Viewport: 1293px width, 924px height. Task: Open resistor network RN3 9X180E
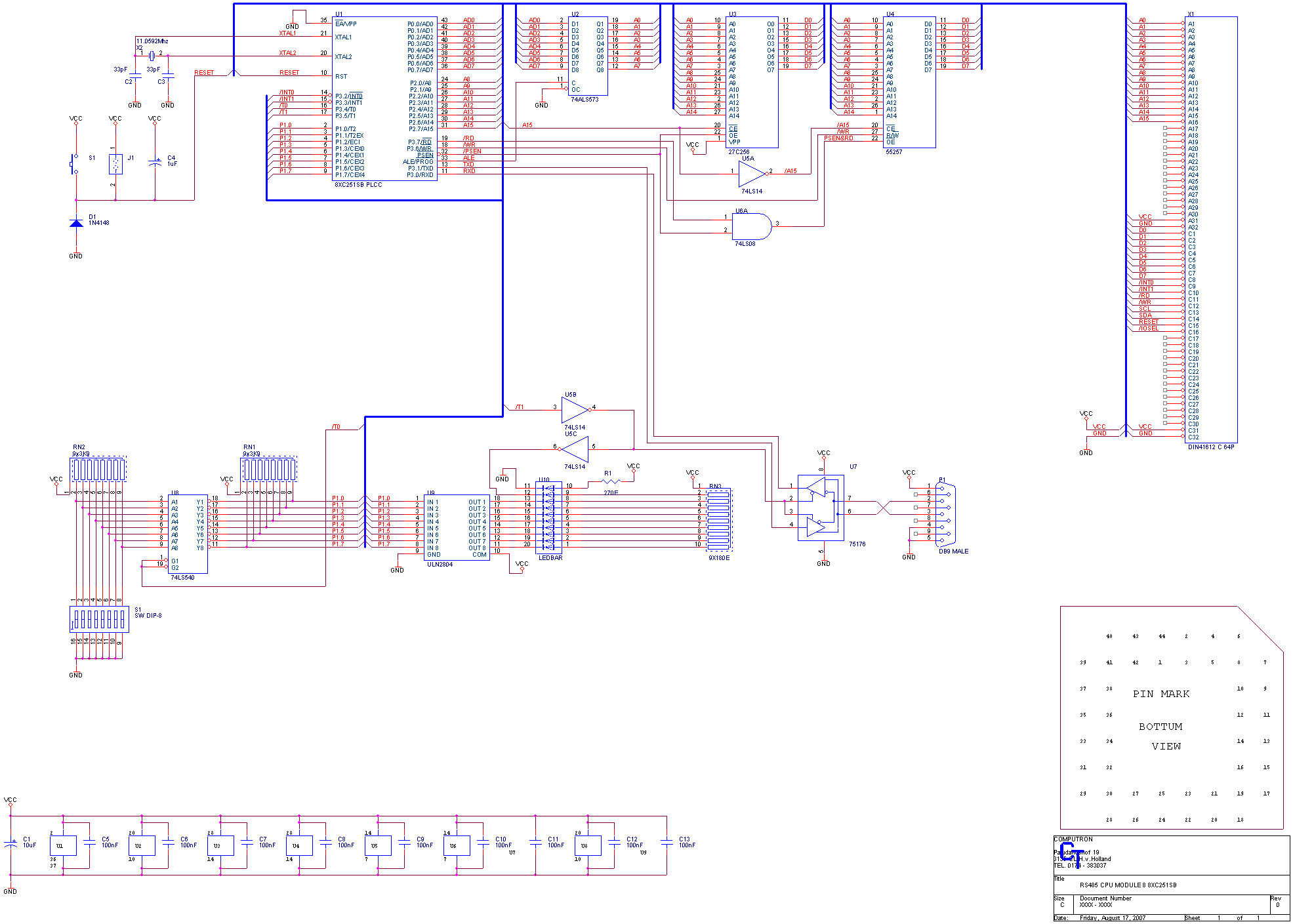coord(718,521)
